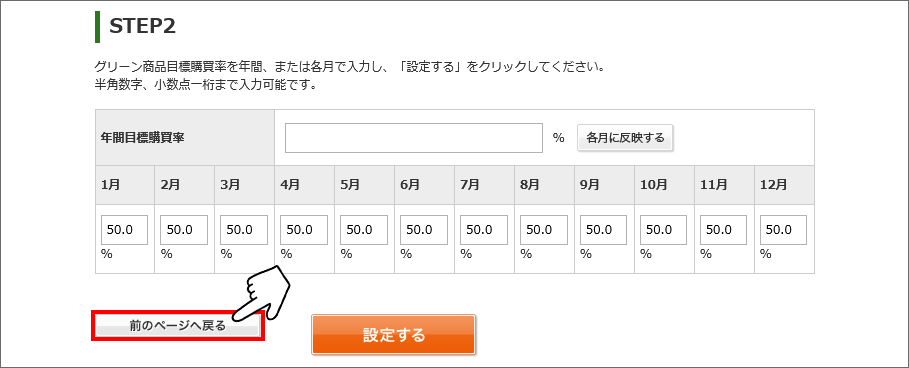Go back with 前のページへ戻る button
This screenshot has width=909, height=368.
click(x=177, y=326)
